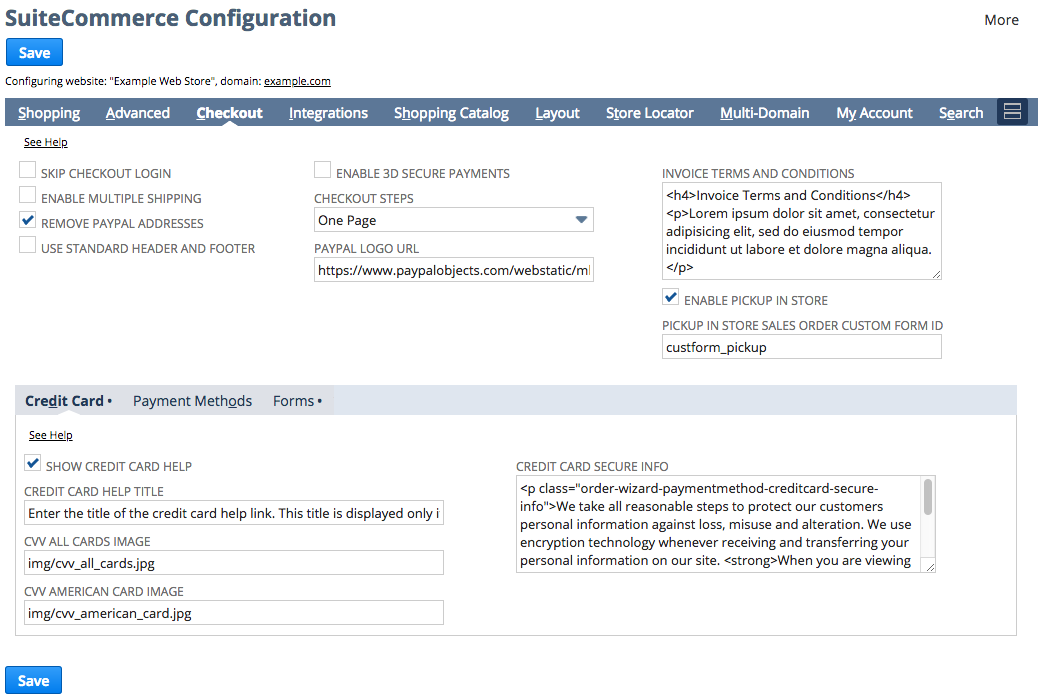Image resolution: width=1043 pixels, height=699 pixels.
Task: Switch to the Payment Methods subtab
Action: click(192, 401)
